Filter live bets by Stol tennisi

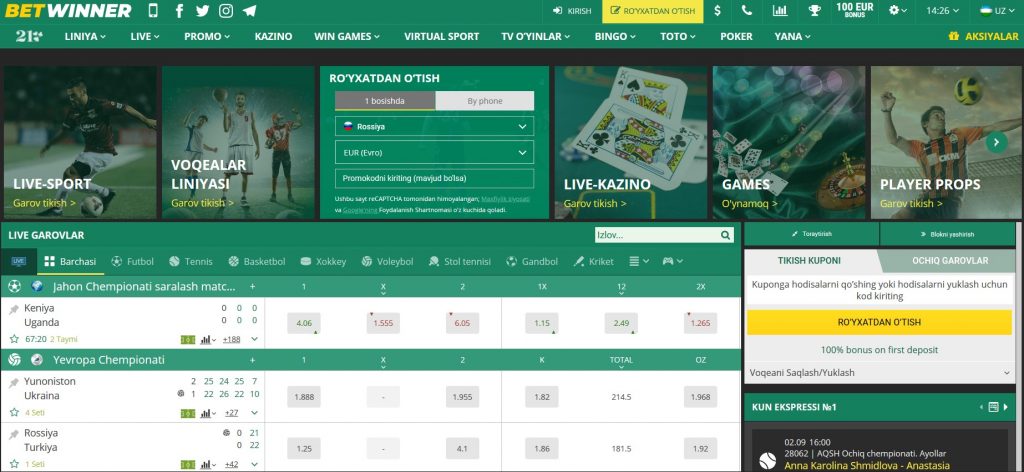tap(460, 261)
